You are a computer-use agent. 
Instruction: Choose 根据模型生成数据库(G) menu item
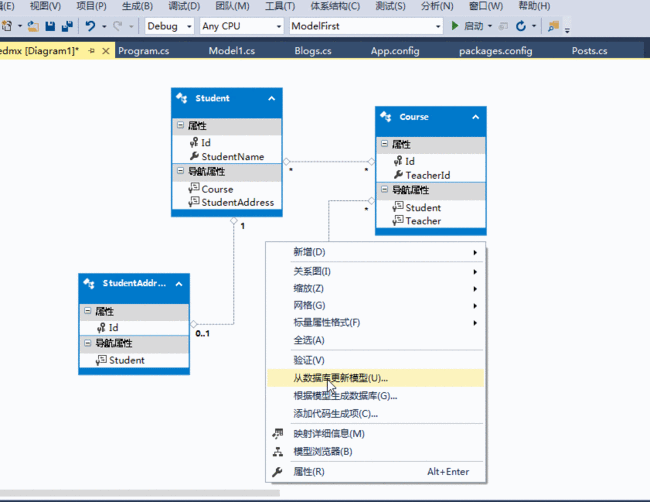pyautogui.click(x=376, y=396)
